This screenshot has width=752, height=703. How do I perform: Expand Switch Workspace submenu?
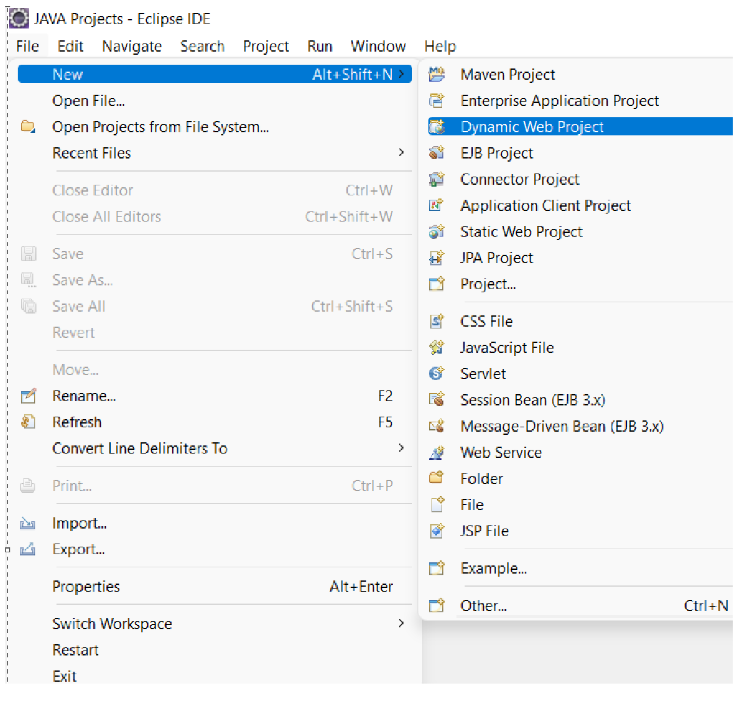click(401, 623)
